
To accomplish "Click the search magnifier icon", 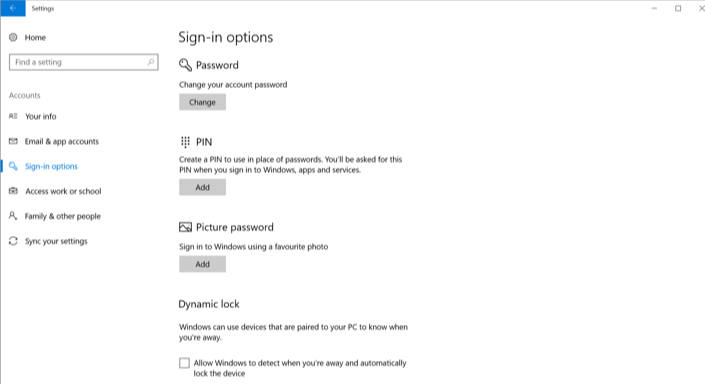I will (151, 62).
